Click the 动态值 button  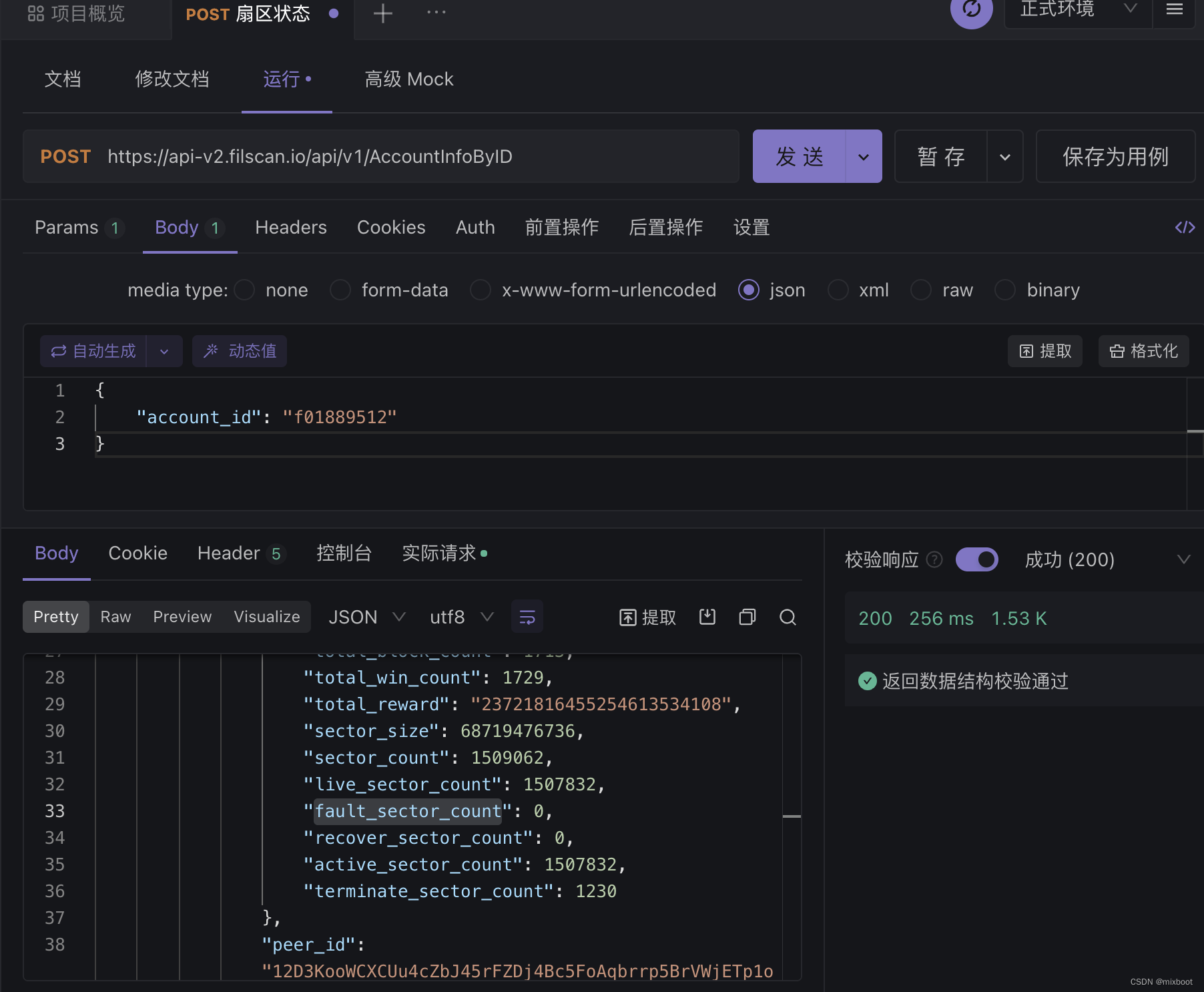(x=240, y=351)
